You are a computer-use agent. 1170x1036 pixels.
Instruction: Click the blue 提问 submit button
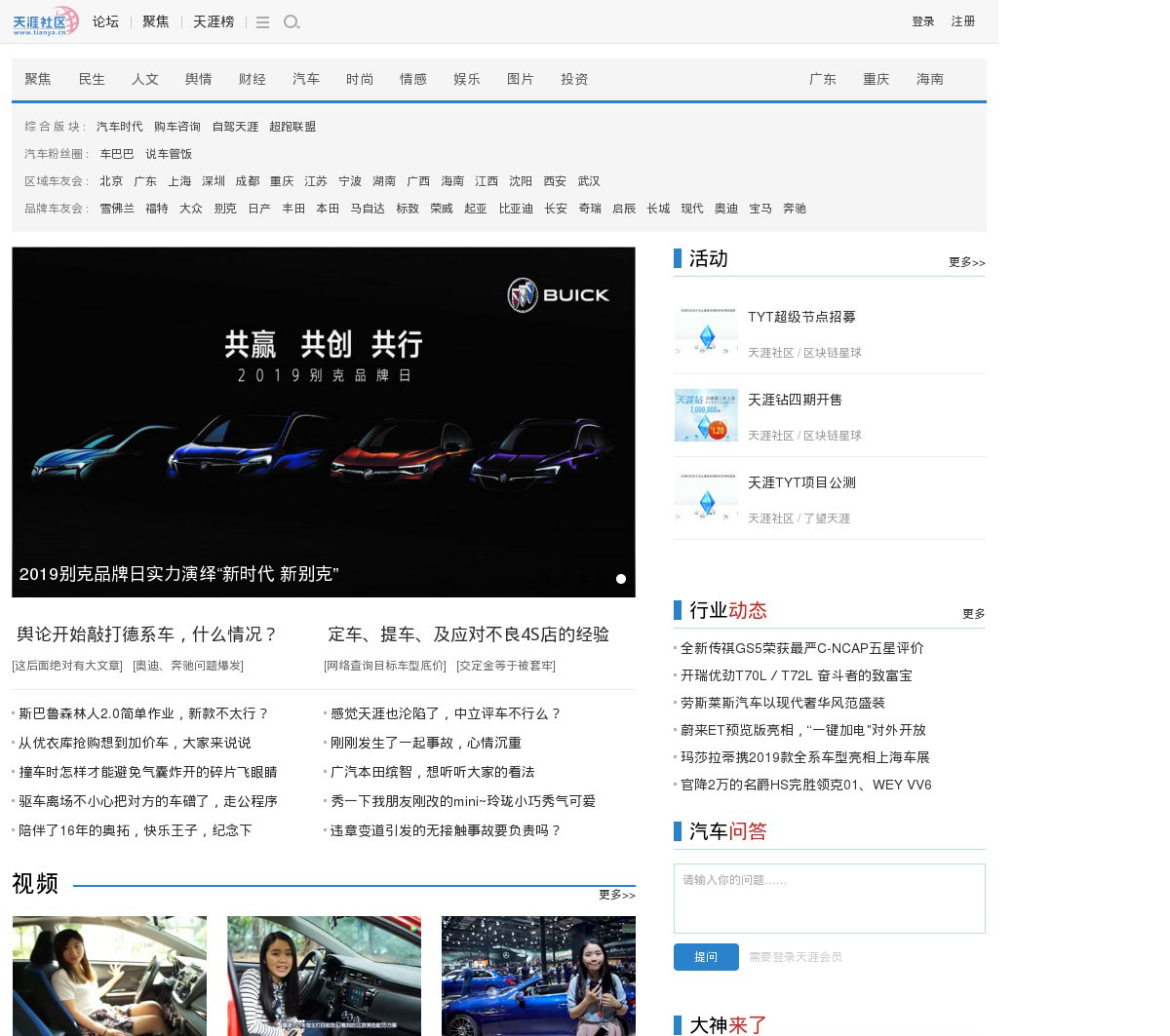[x=706, y=957]
